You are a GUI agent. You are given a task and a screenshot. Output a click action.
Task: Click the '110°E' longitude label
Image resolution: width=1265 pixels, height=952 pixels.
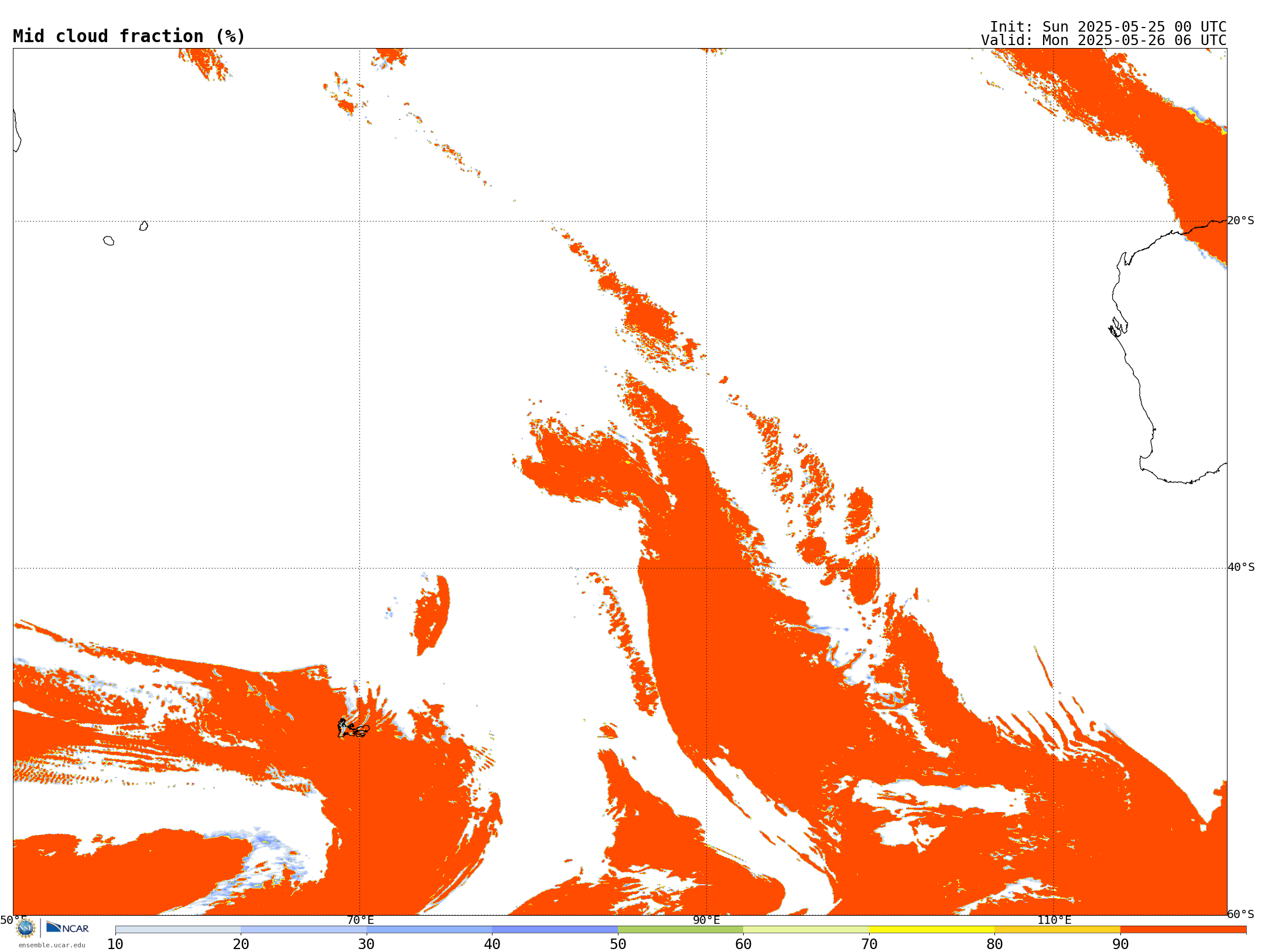tap(1054, 920)
